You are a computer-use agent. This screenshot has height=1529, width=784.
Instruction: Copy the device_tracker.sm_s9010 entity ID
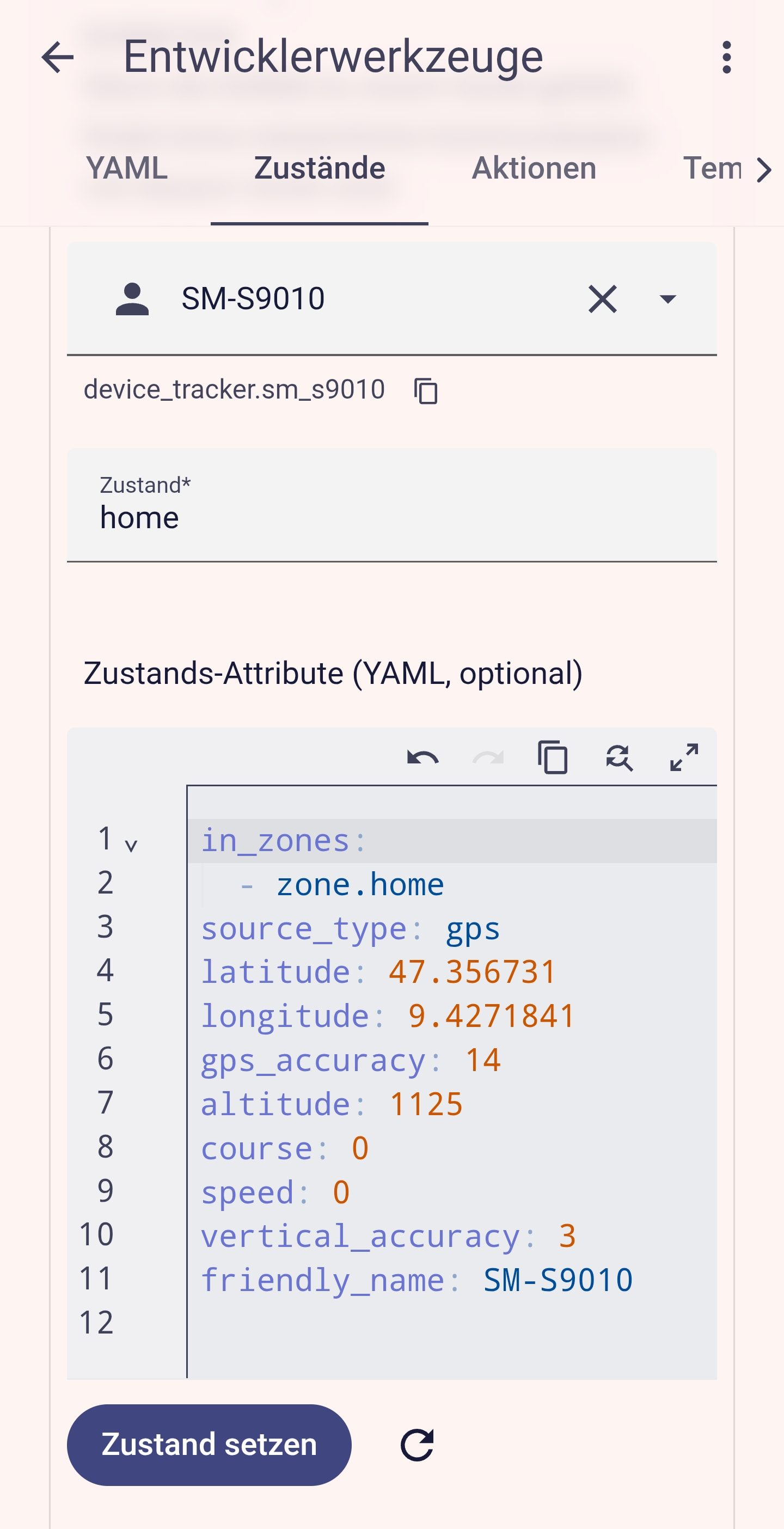point(426,390)
